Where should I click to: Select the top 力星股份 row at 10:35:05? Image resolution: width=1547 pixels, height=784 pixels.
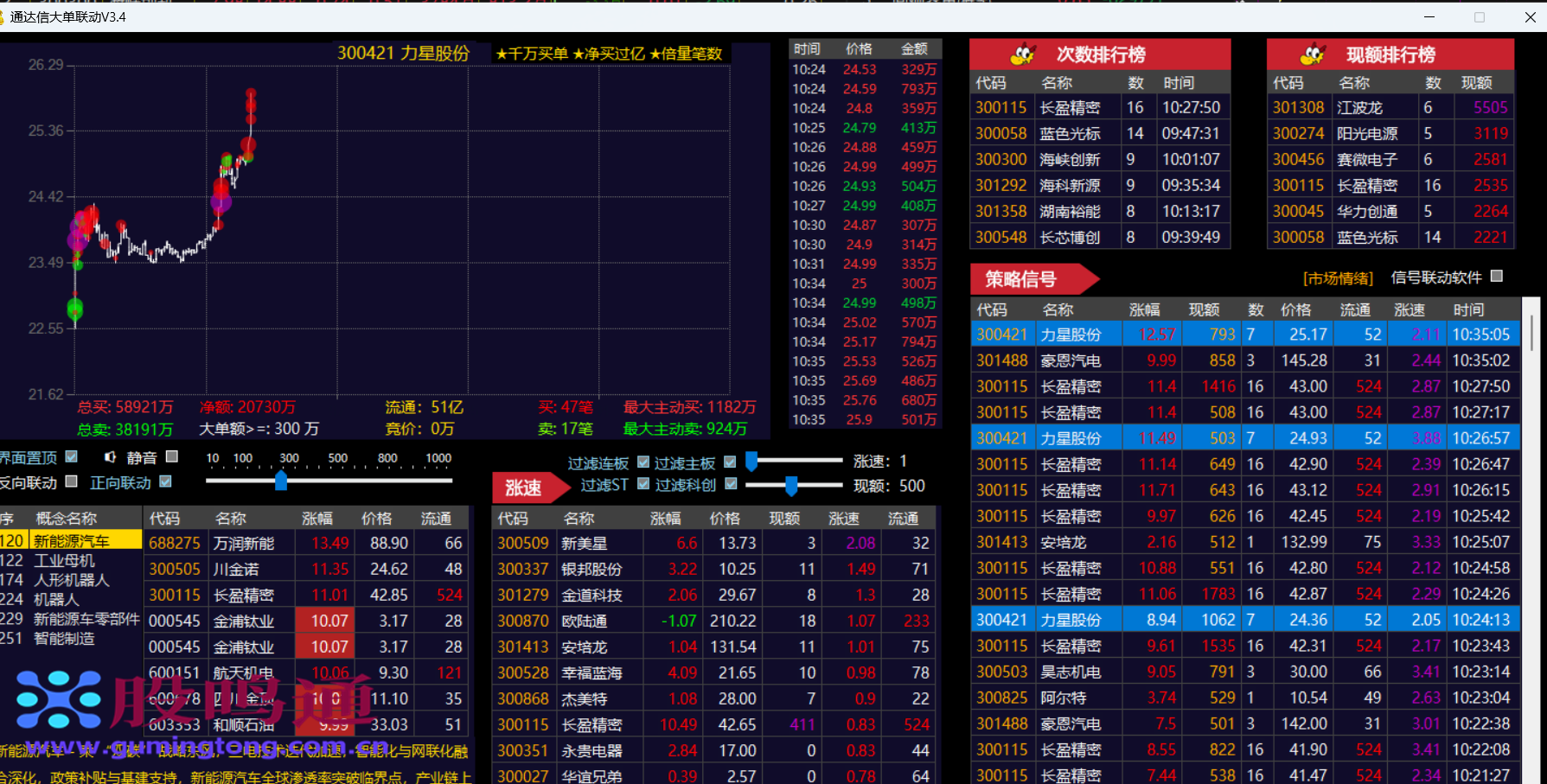coord(1244,335)
